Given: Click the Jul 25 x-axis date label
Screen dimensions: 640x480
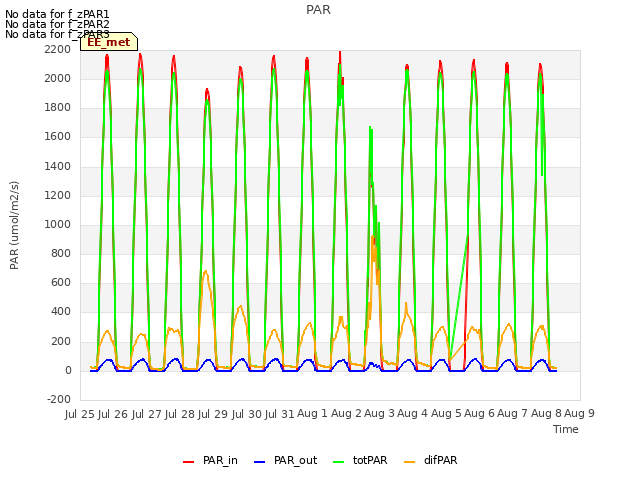Looking at the screenshot, I should pyautogui.click(x=80, y=414).
